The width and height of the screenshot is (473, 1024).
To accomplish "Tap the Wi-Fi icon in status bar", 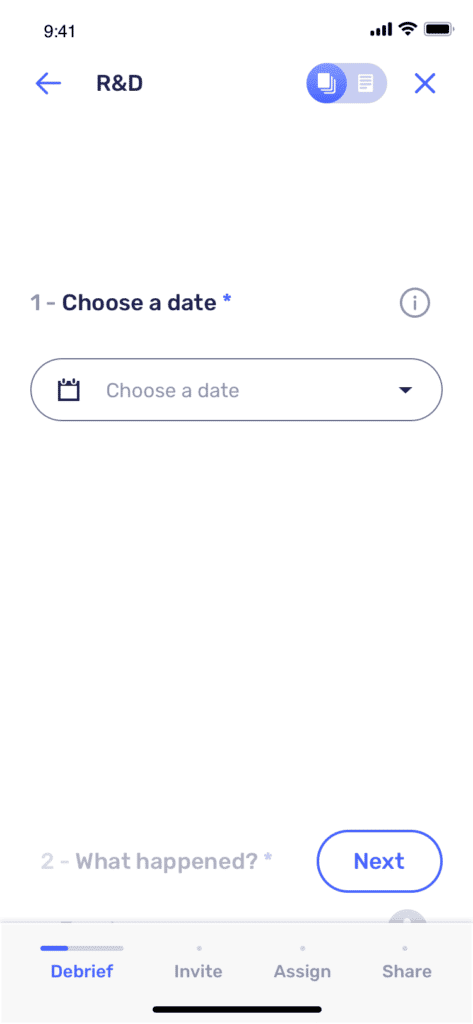I will pyautogui.click(x=408, y=29).
